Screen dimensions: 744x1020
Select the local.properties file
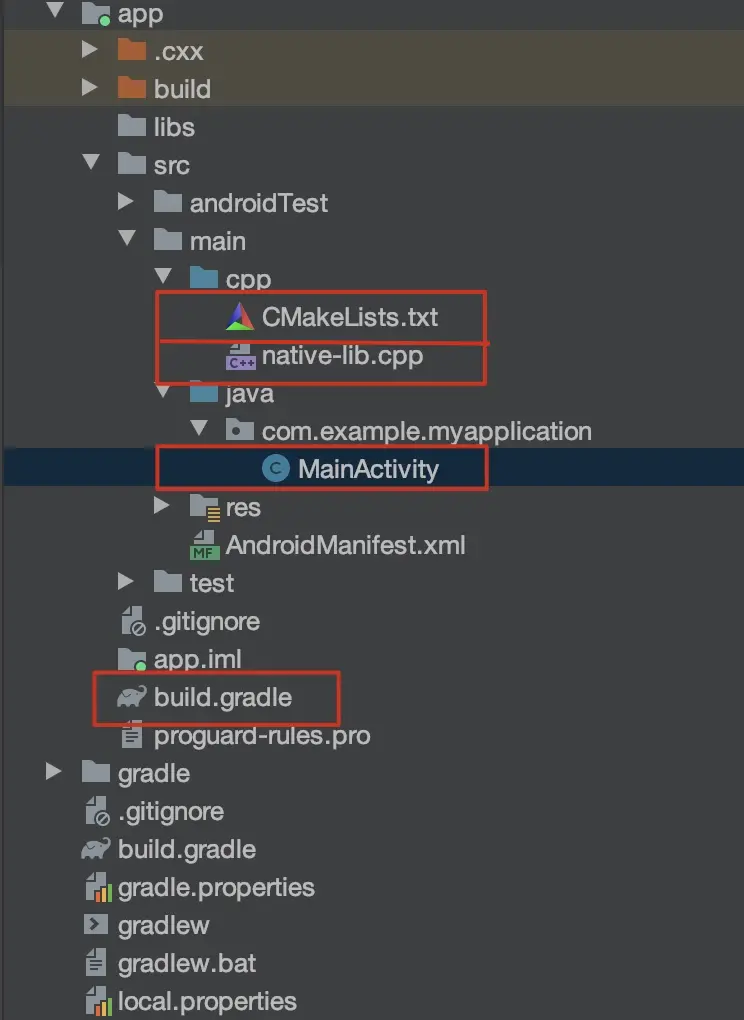pos(191,1001)
